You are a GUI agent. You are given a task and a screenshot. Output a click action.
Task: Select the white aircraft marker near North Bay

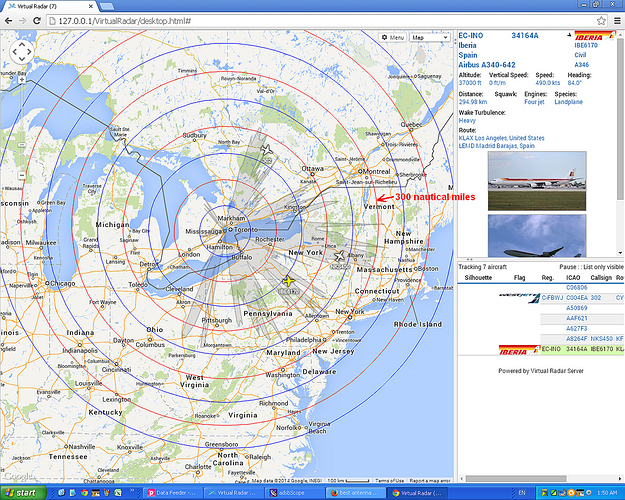coord(266,150)
